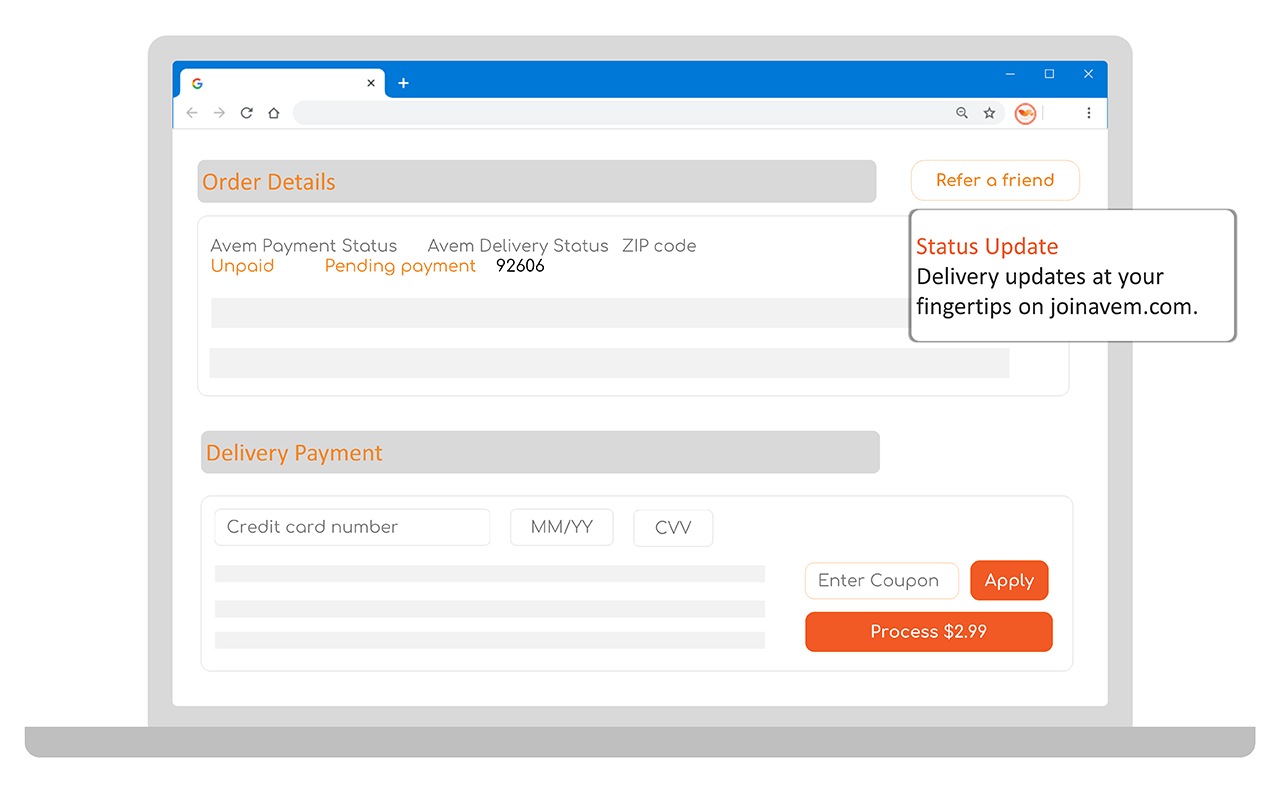Viewport: 1280px width, 800px height.
Task: Click the Unpaid payment status text
Action: click(242, 266)
